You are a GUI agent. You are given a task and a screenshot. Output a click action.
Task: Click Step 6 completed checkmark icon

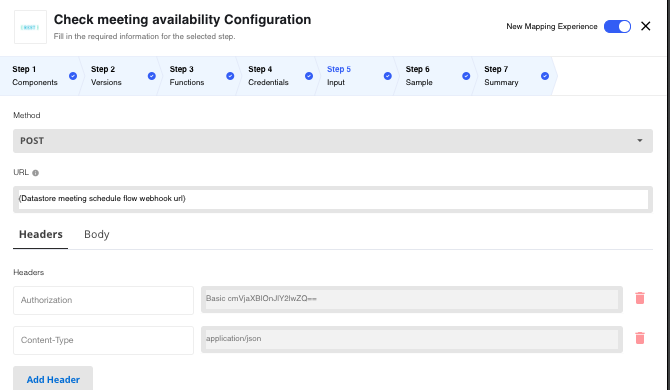tap(466, 76)
